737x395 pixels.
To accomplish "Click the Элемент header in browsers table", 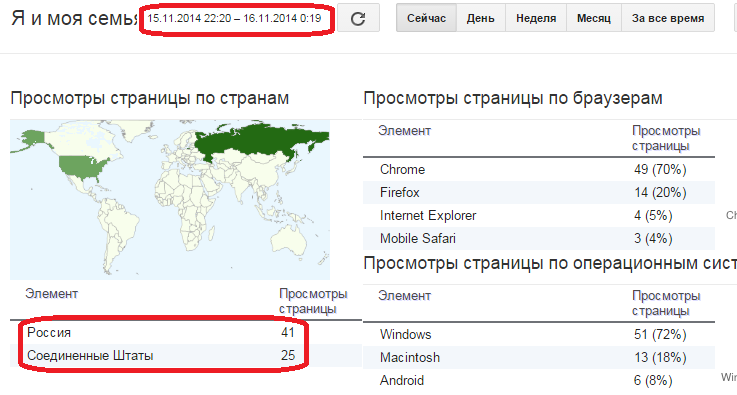I will coord(404,130).
